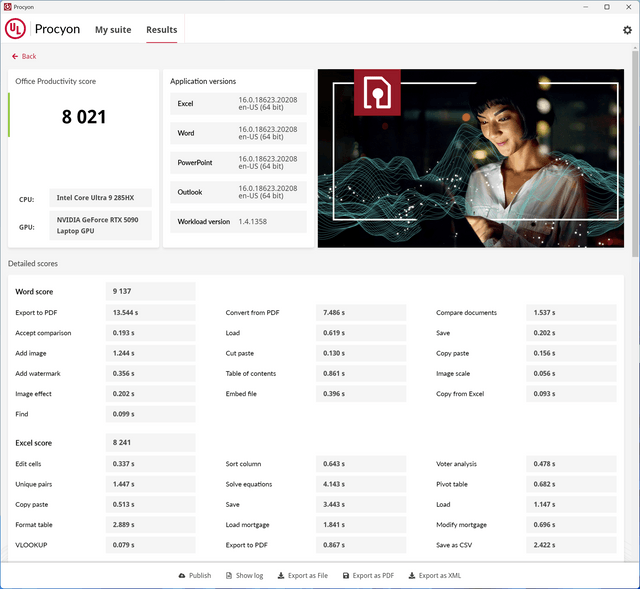The height and width of the screenshot is (589, 640).
Task: Click the red document badge on banner
Action: point(377,93)
